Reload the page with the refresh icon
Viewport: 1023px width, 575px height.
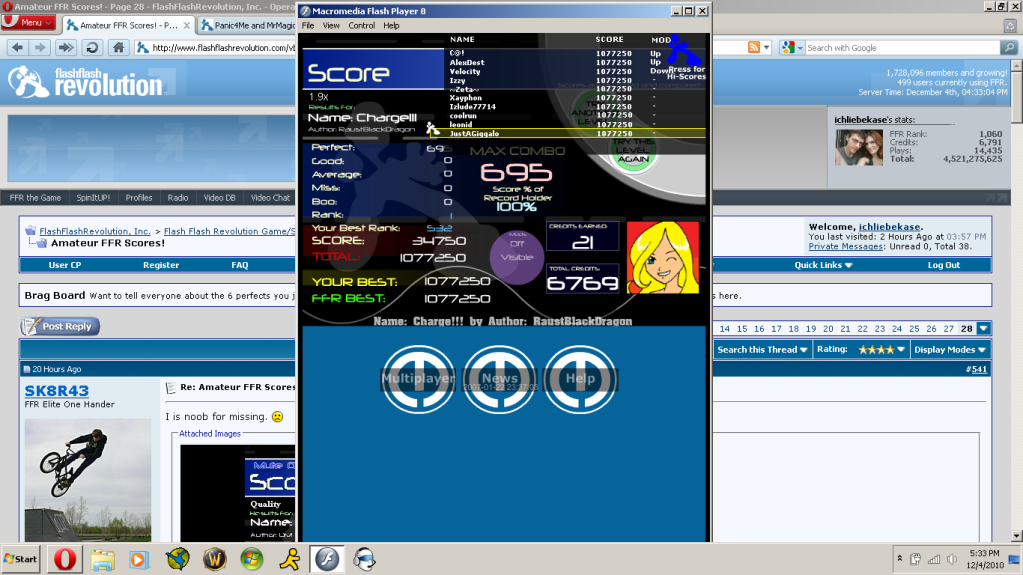point(92,47)
